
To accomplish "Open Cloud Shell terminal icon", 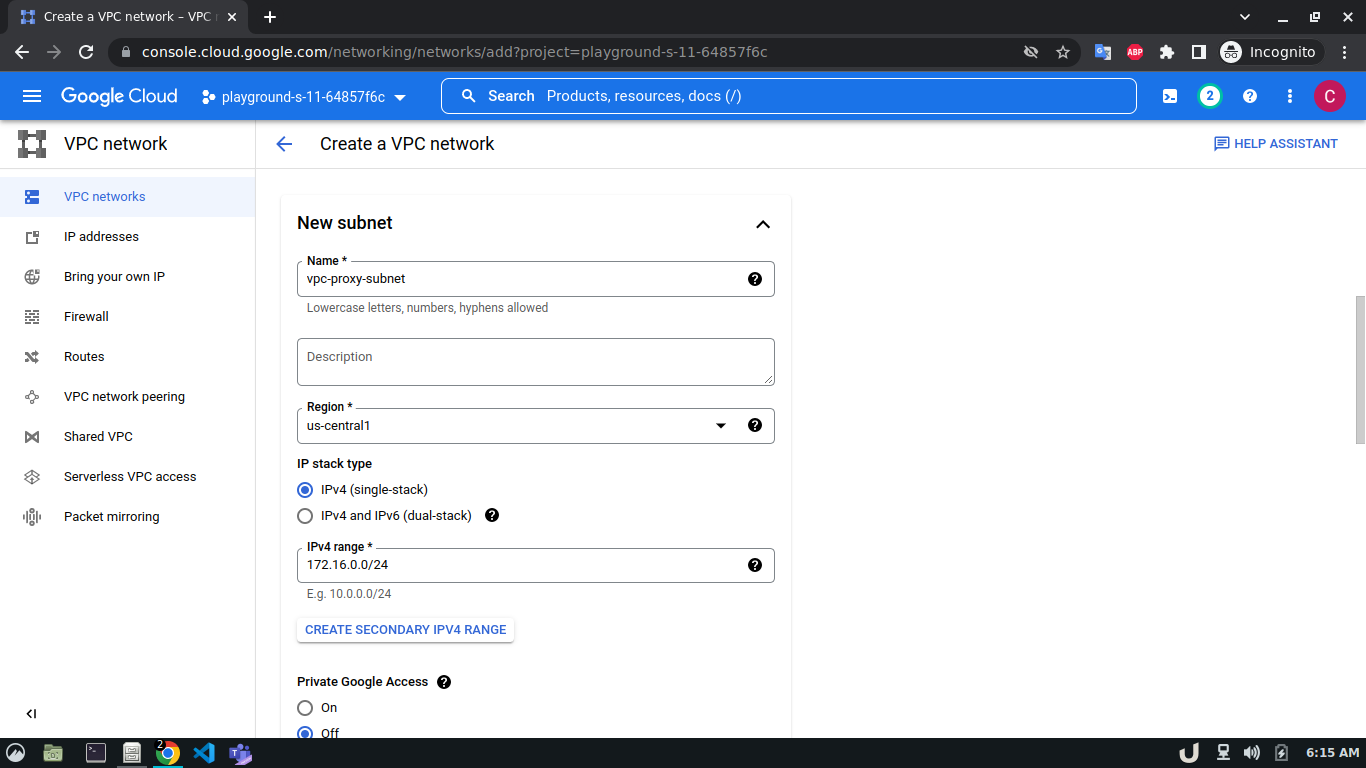I will [x=1169, y=96].
